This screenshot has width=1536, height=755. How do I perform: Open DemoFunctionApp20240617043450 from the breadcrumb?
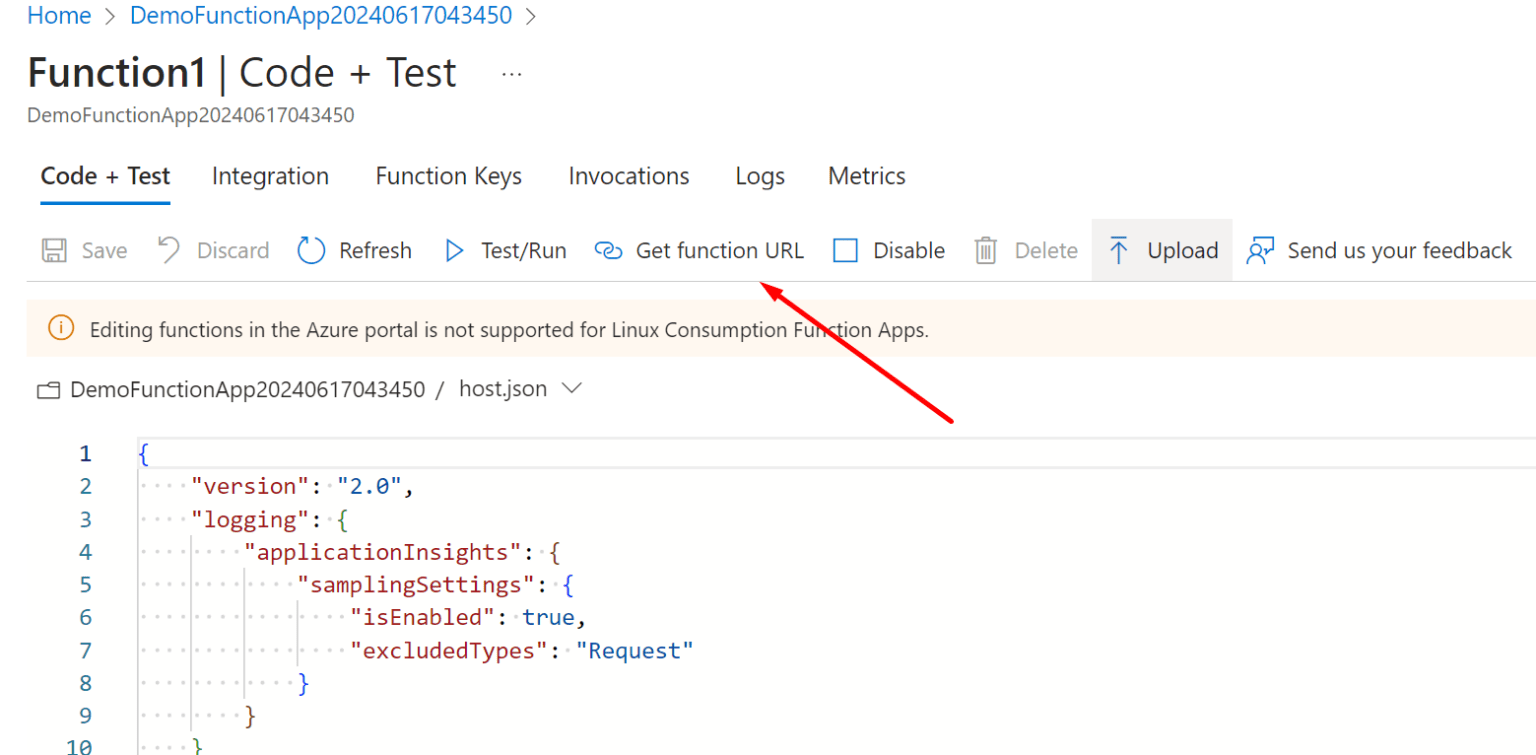tap(321, 15)
